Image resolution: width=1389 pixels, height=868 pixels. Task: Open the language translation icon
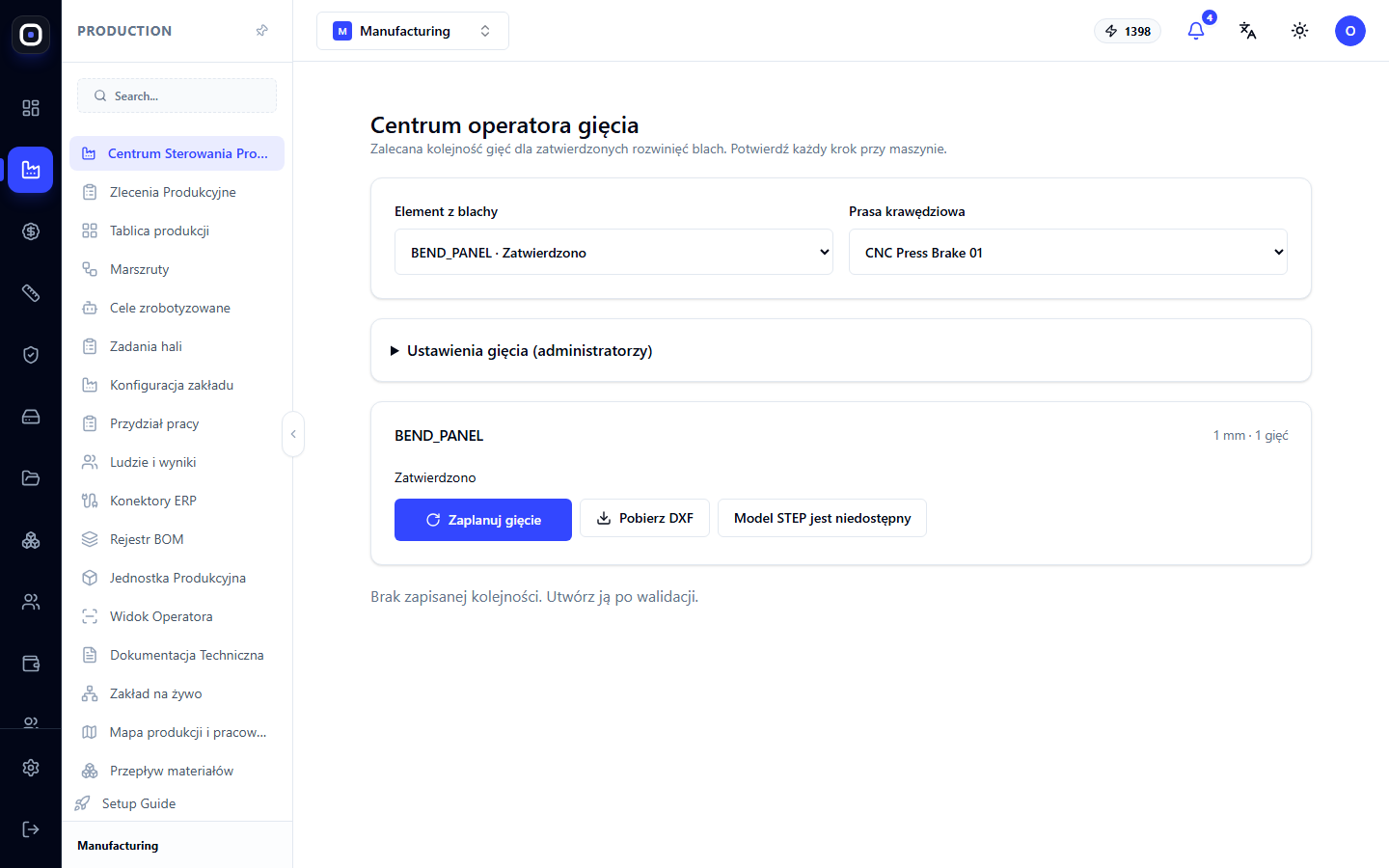coord(1248,31)
